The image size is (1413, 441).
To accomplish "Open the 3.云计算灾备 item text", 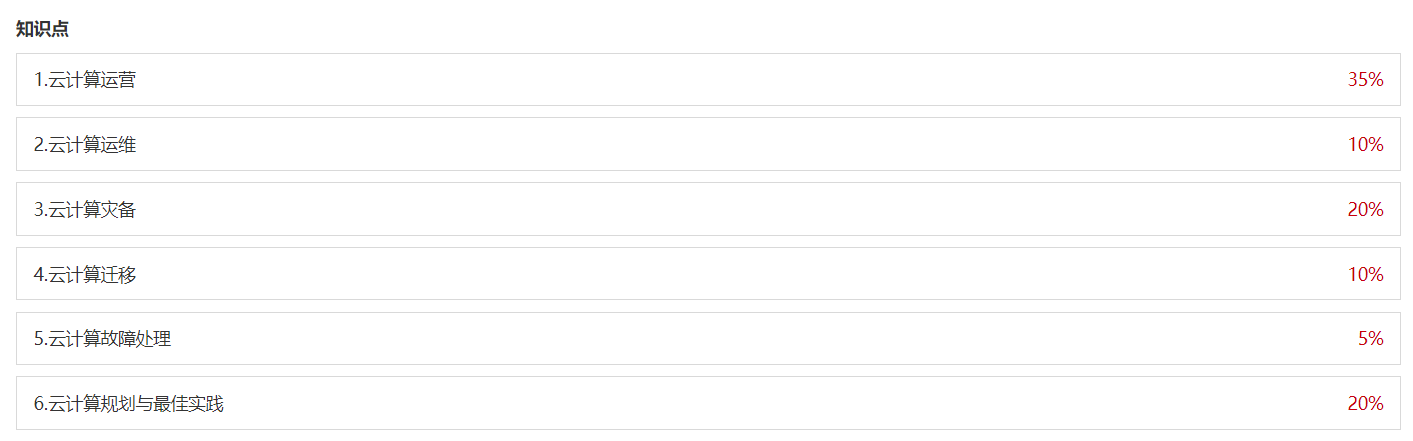I will click(85, 210).
